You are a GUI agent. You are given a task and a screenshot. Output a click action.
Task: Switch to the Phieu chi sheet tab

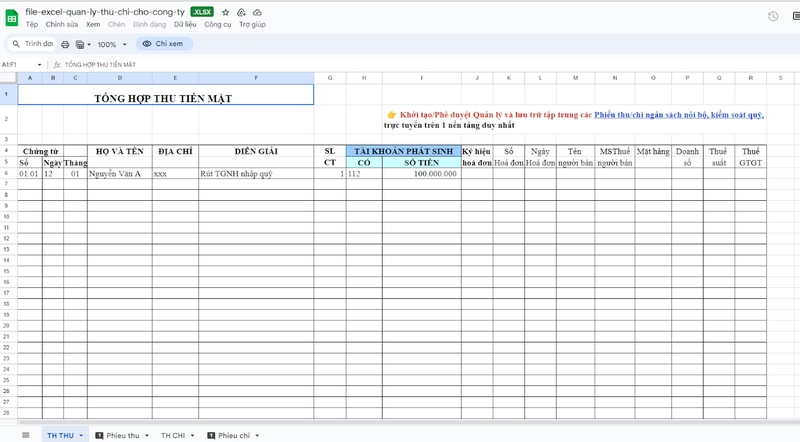(x=234, y=435)
